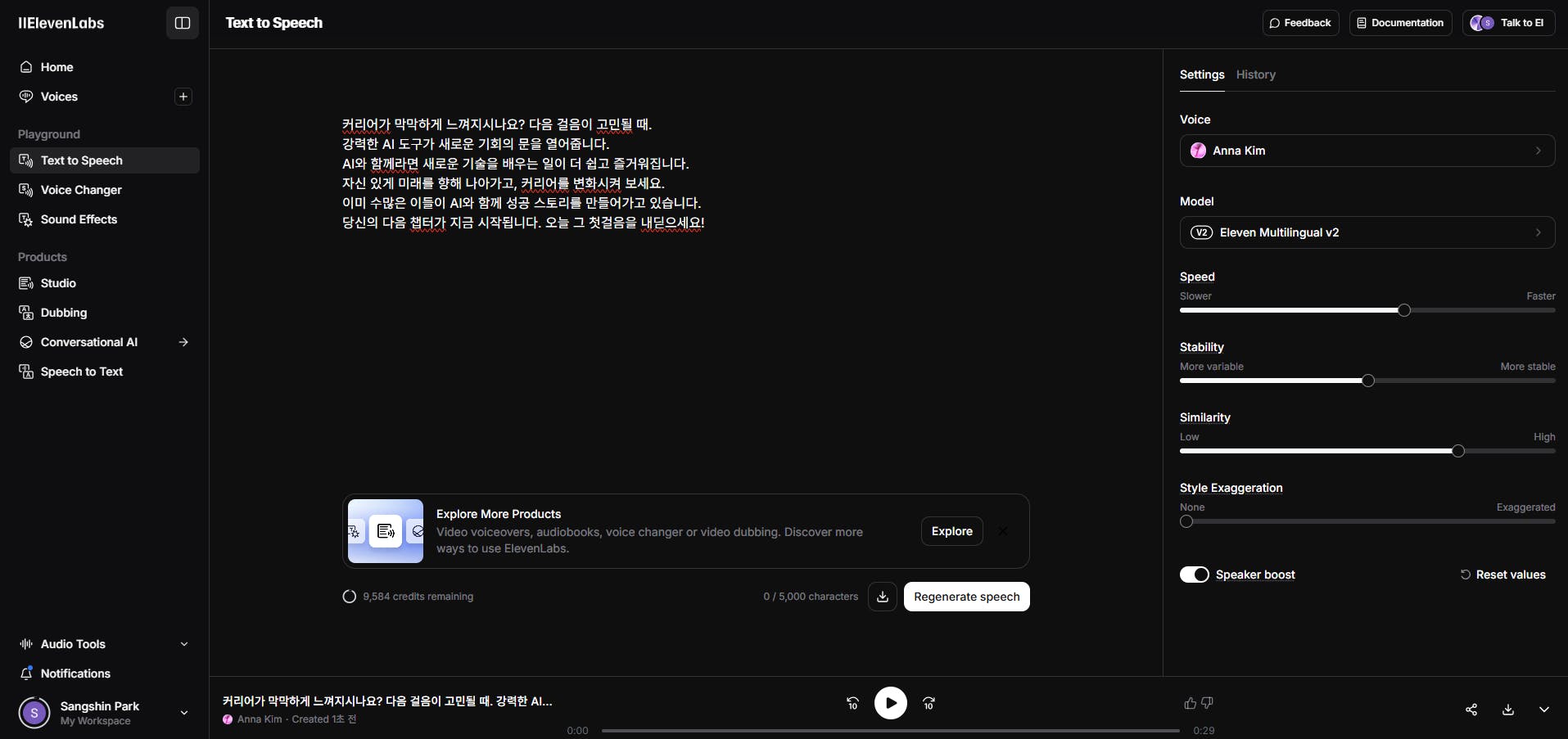Open Documentation
1568x739 pixels.
tap(1400, 23)
